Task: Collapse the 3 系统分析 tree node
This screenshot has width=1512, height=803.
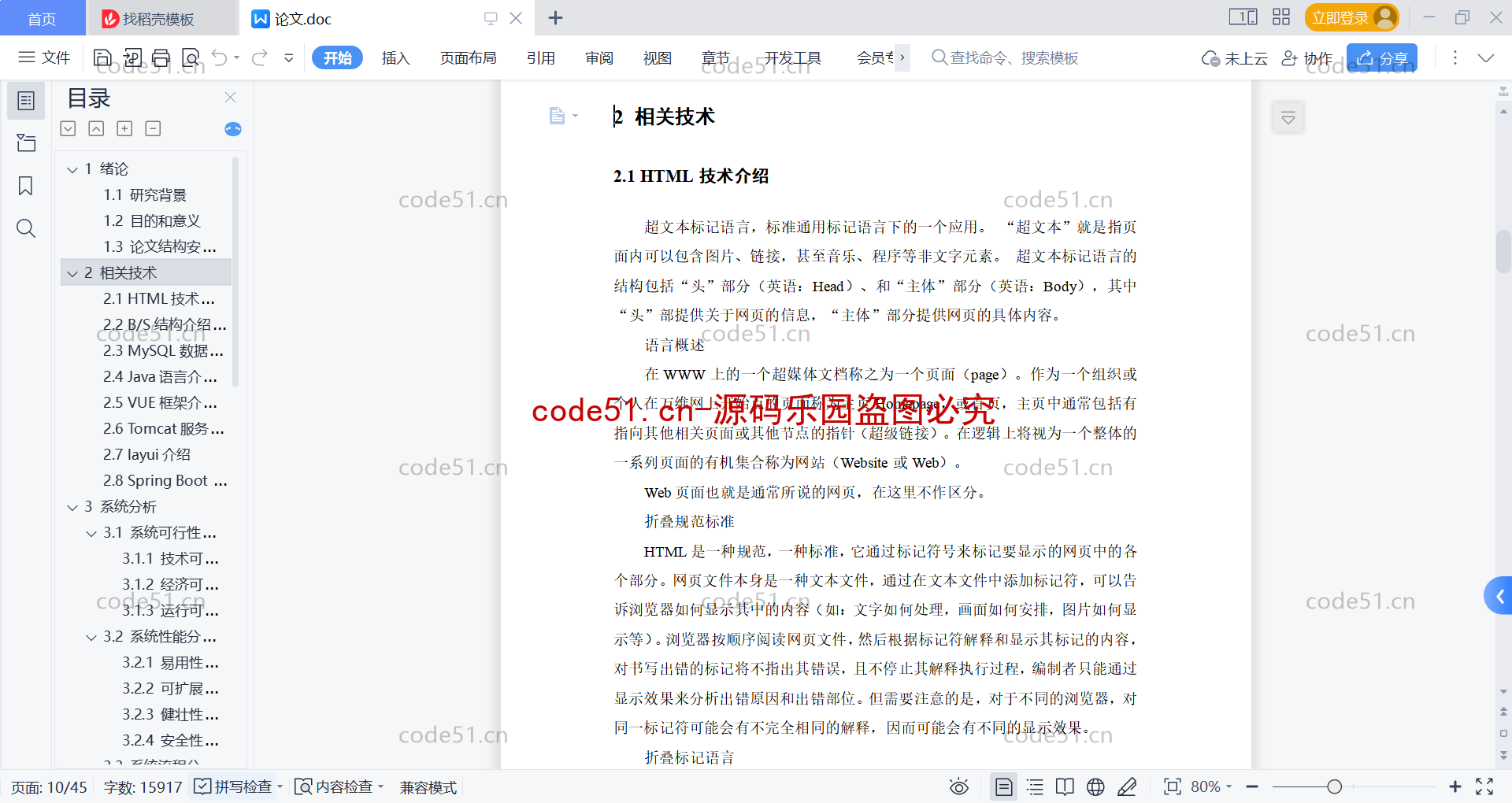Action: pos(72,507)
